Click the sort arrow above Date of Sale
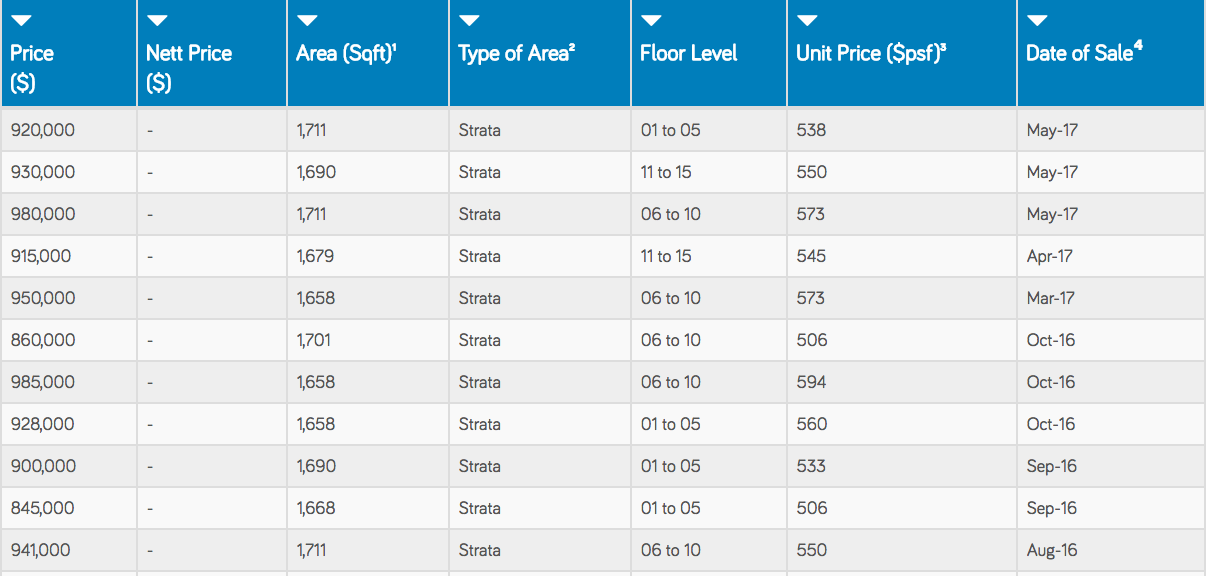Viewport: 1206px width, 576px height. tap(1037, 21)
